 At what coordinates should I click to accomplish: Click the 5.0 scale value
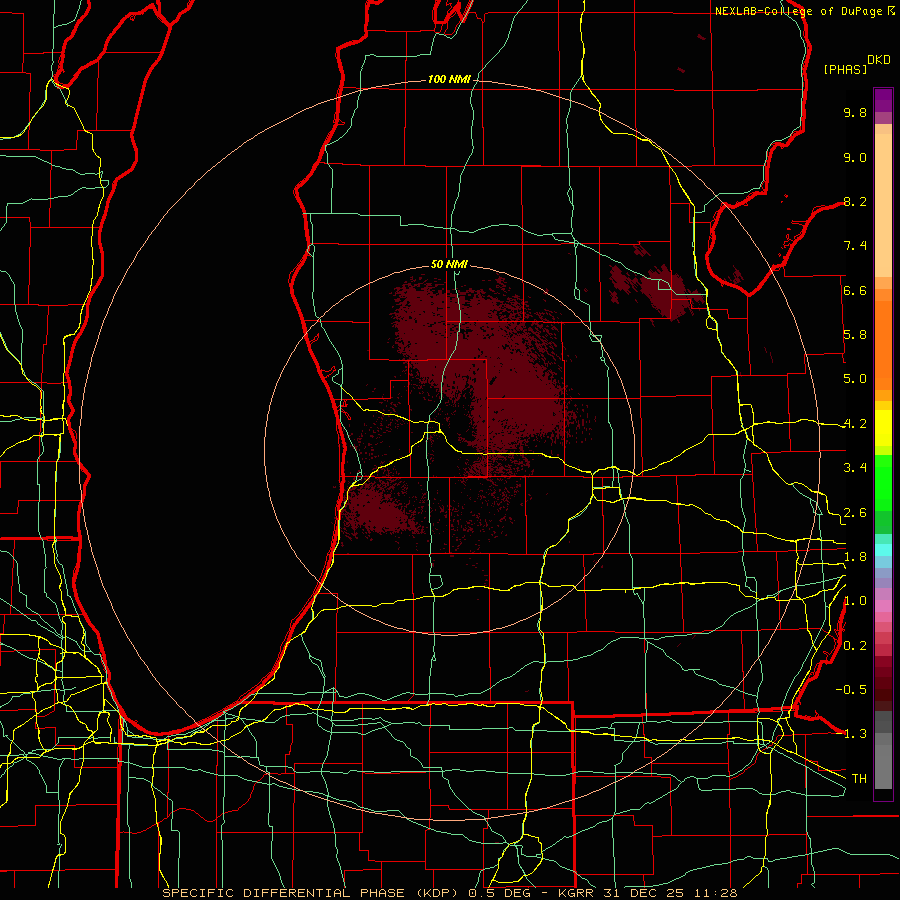click(855, 379)
